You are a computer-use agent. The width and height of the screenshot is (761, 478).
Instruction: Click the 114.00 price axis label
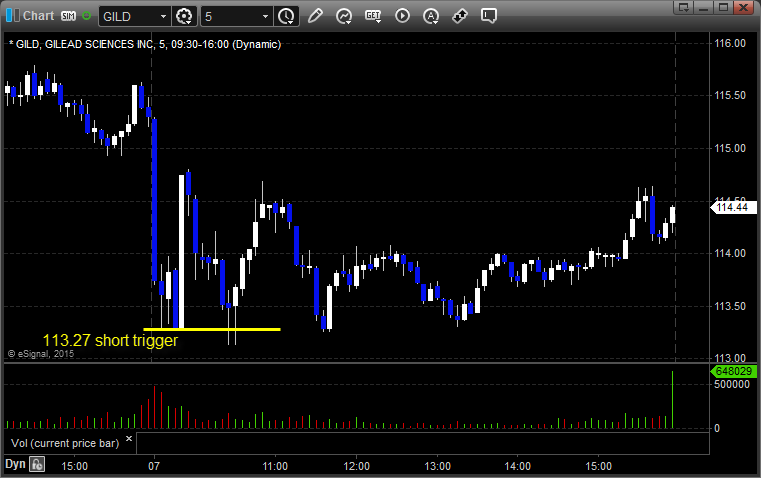point(730,253)
